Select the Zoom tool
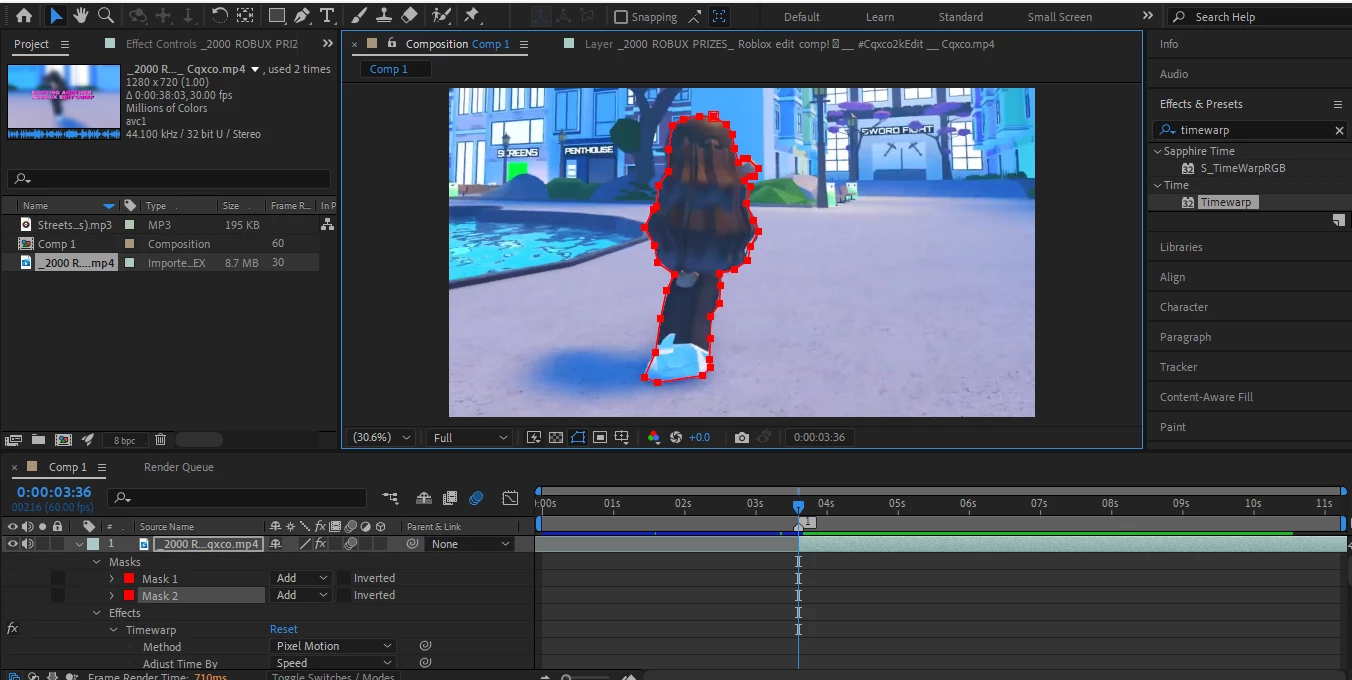Viewport: 1352px width, 680px height. click(x=106, y=16)
